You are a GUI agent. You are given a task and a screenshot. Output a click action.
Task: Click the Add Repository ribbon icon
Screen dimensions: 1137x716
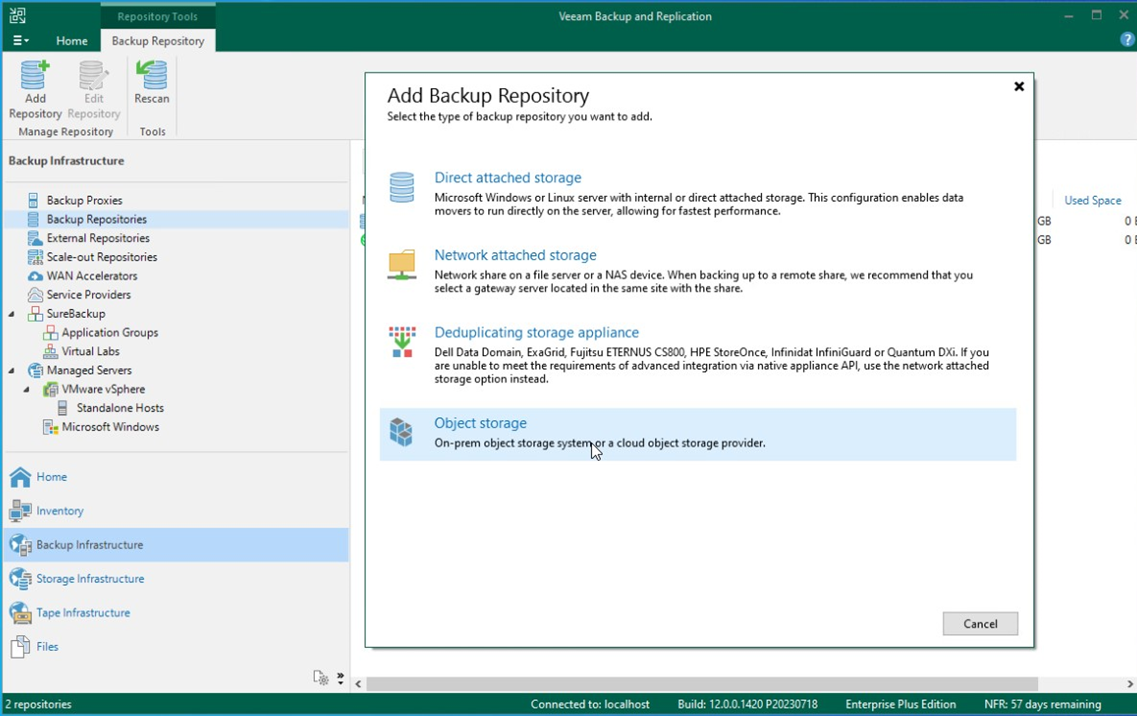pyautogui.click(x=35, y=75)
